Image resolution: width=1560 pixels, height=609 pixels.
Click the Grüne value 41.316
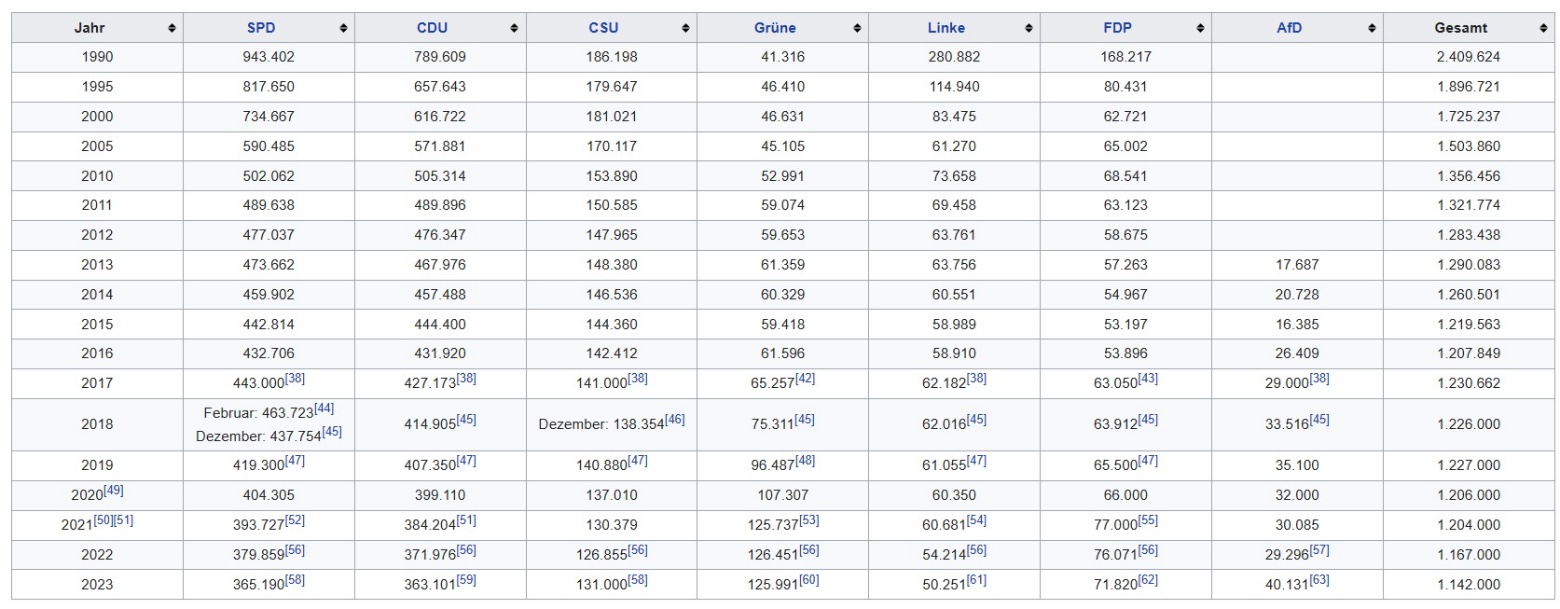783,57
